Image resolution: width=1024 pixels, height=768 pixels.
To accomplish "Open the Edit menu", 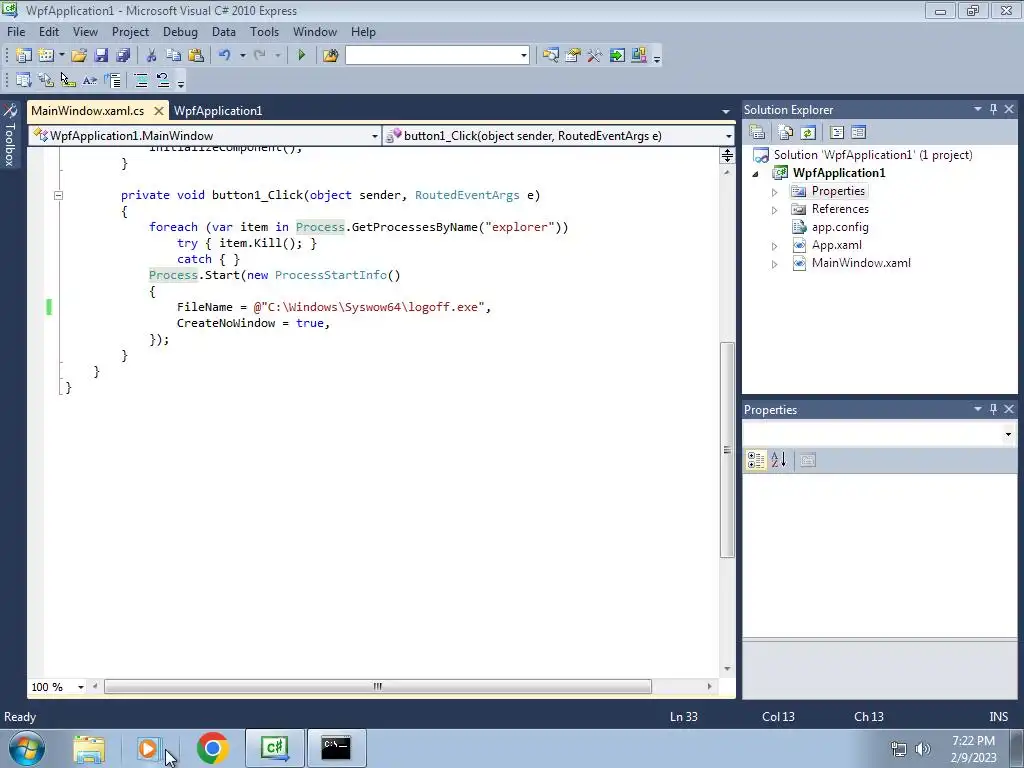I will tap(49, 32).
